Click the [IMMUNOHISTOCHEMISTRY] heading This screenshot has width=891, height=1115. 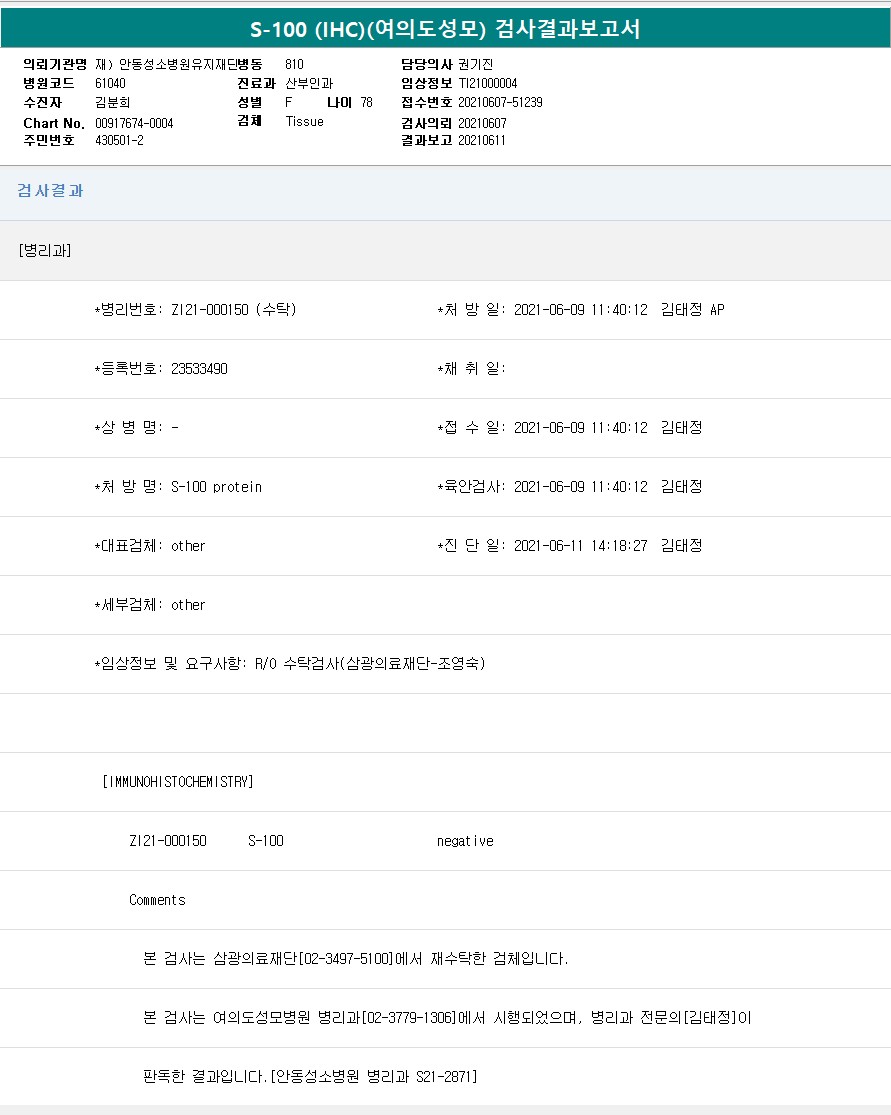point(178,782)
